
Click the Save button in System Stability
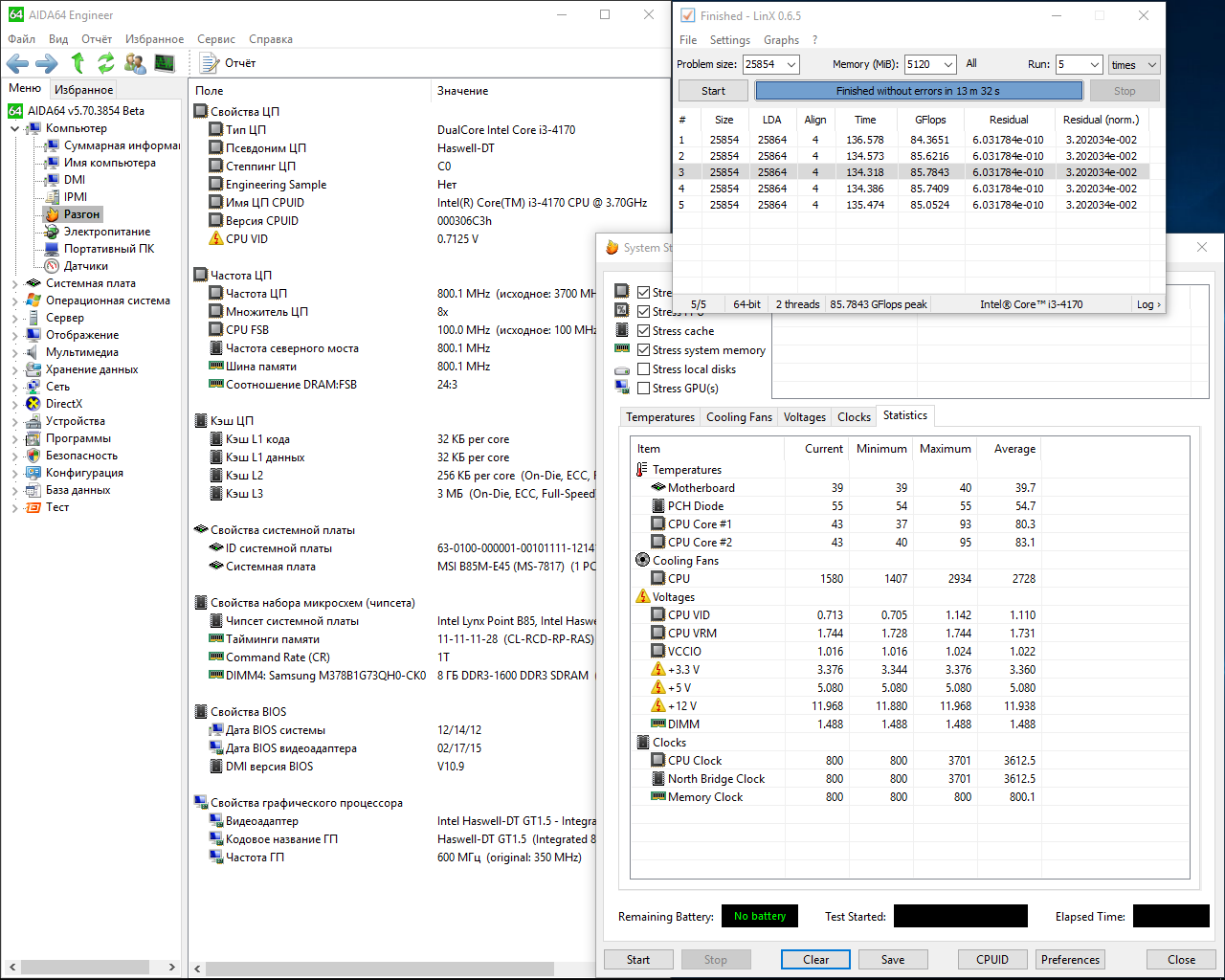[893, 960]
